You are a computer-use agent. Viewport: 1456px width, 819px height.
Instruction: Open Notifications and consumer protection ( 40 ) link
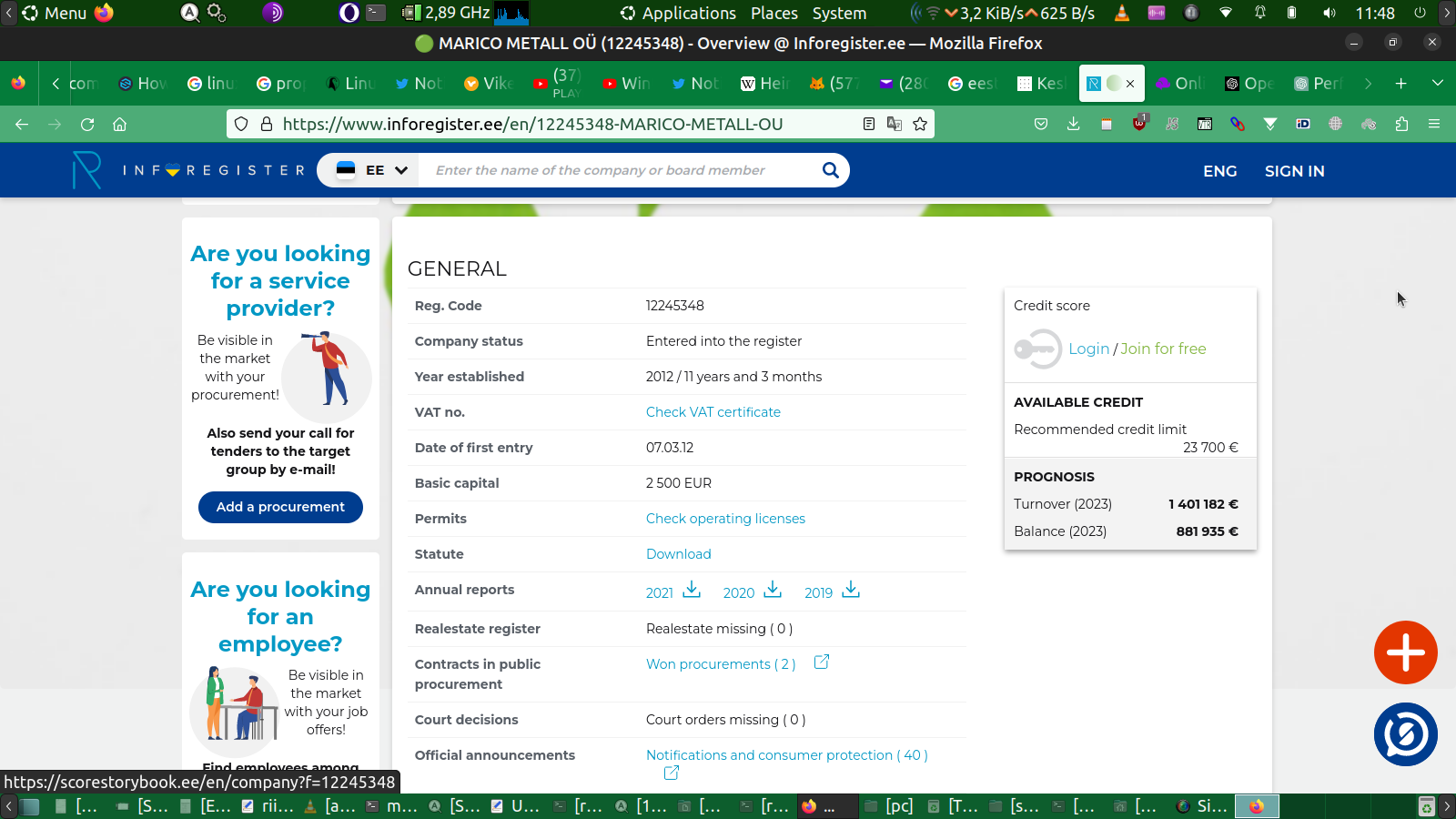tap(787, 755)
